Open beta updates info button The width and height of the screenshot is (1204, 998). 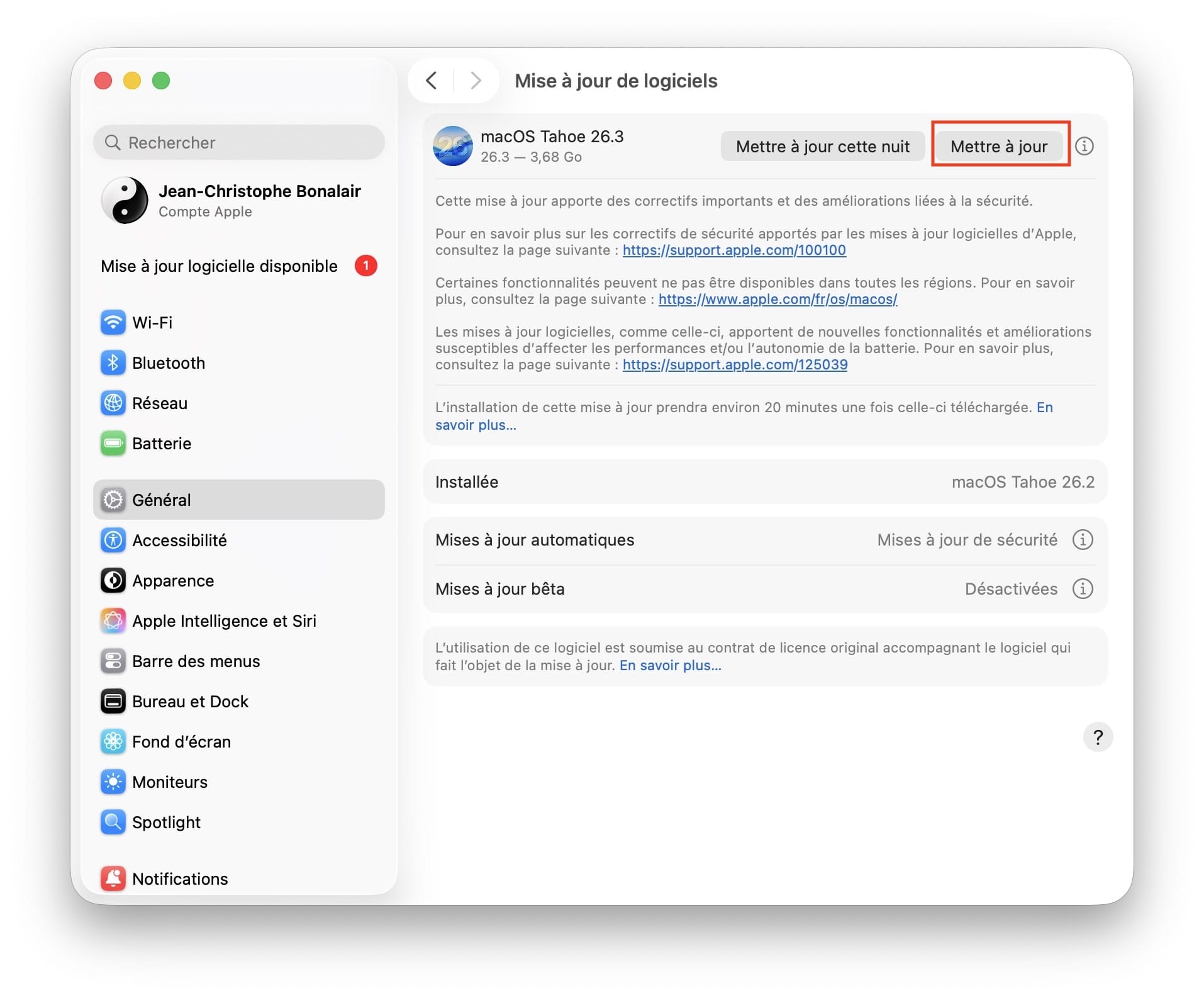(1082, 588)
